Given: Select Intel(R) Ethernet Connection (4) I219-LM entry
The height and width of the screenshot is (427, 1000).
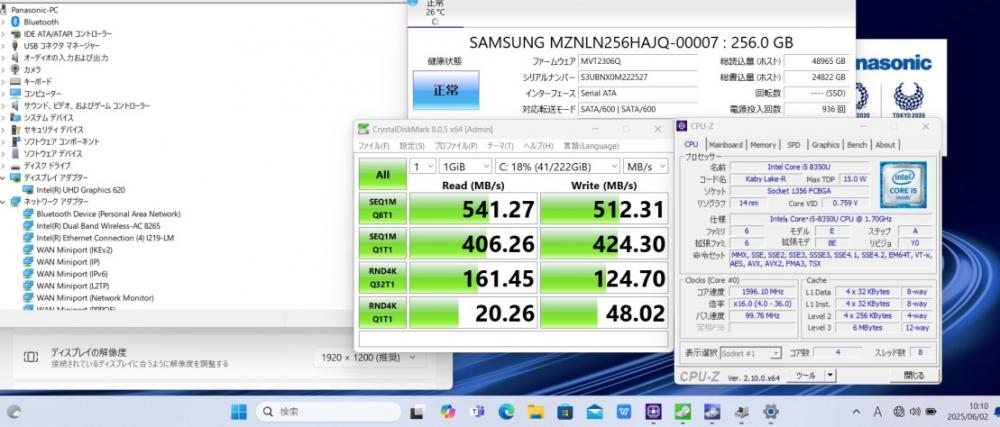Looking at the screenshot, I should [x=105, y=238].
